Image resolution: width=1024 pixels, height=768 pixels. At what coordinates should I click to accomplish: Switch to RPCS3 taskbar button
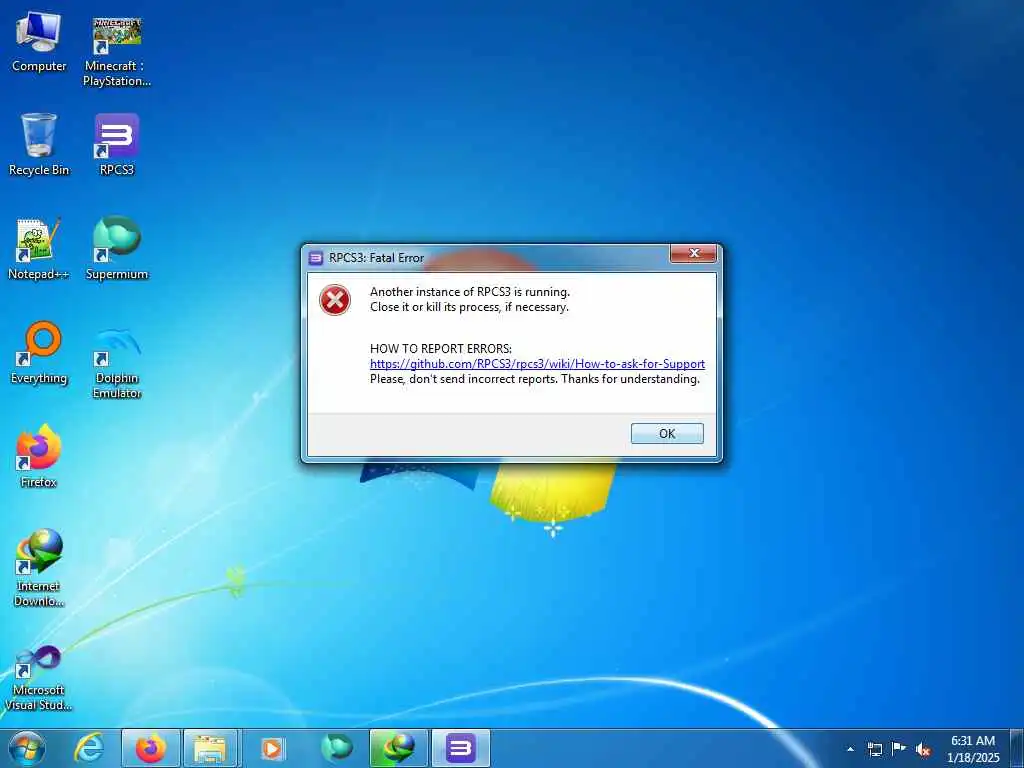click(460, 748)
